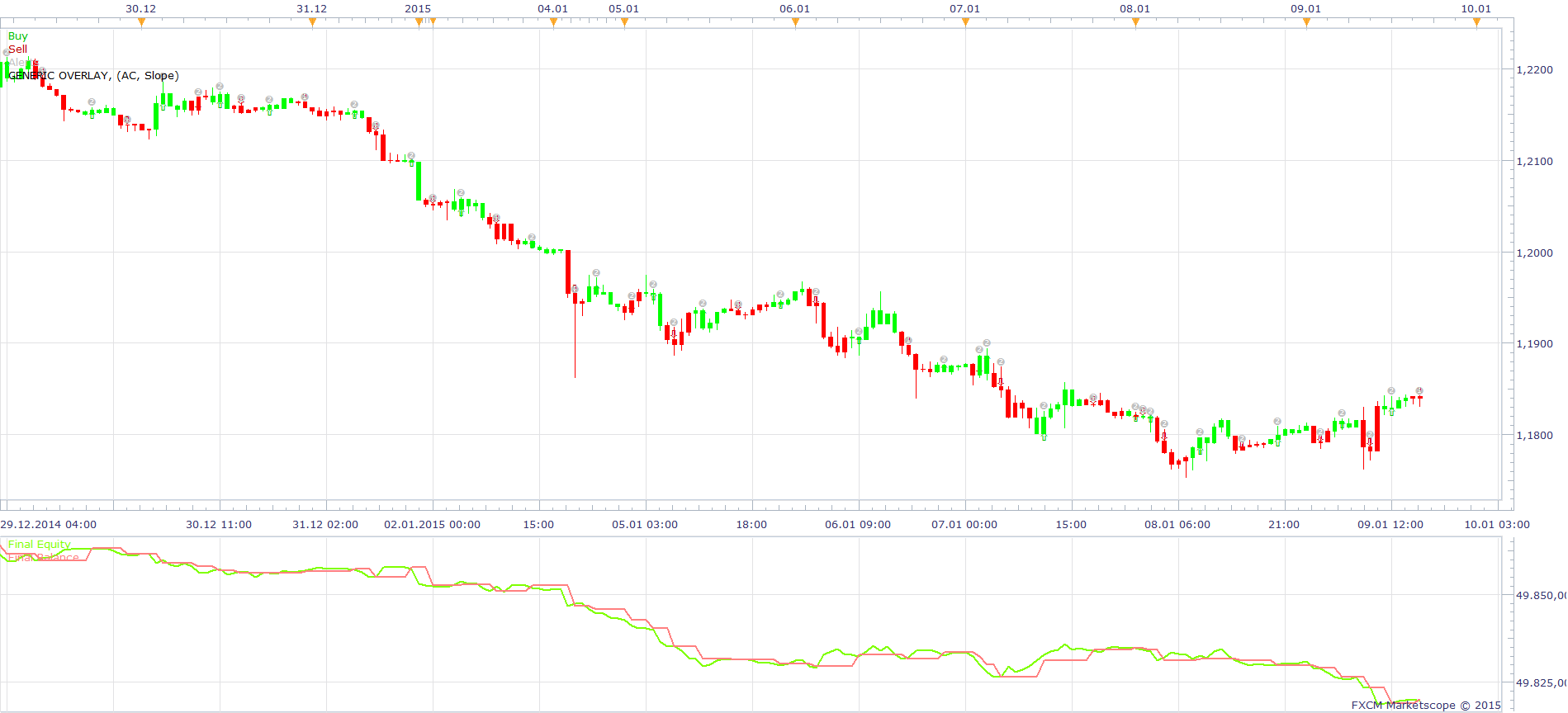Click the '18:00' time label

point(751,525)
